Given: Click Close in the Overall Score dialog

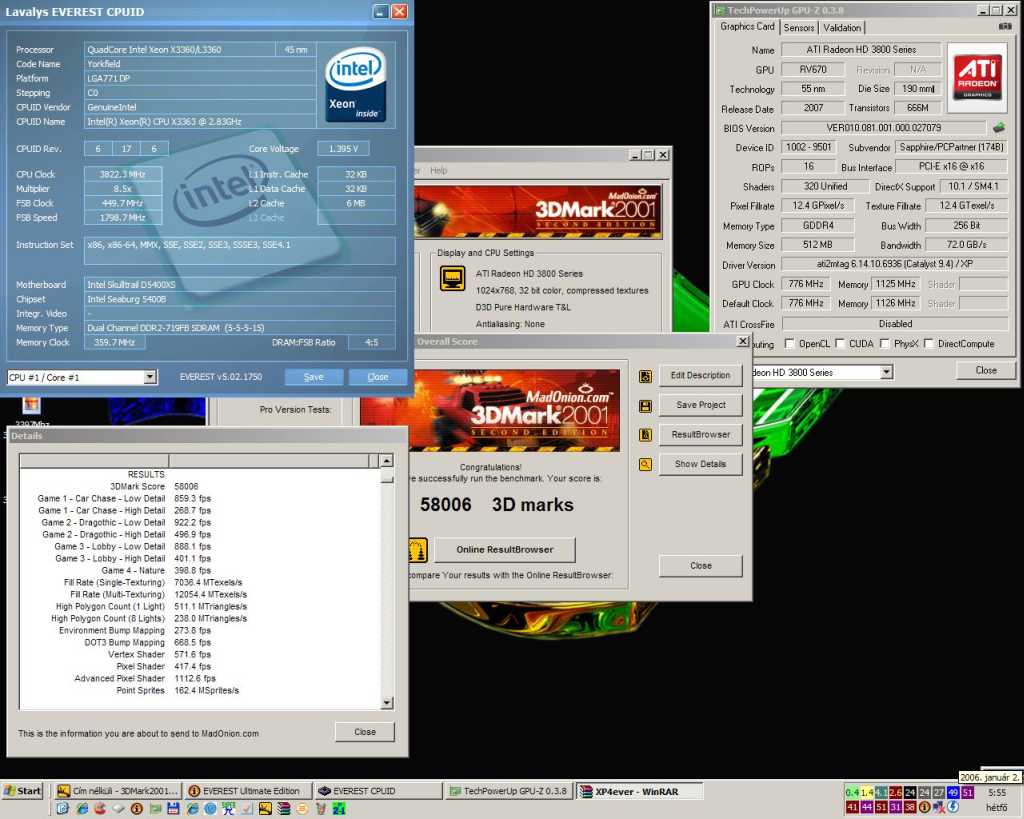Looking at the screenshot, I should click(x=700, y=566).
